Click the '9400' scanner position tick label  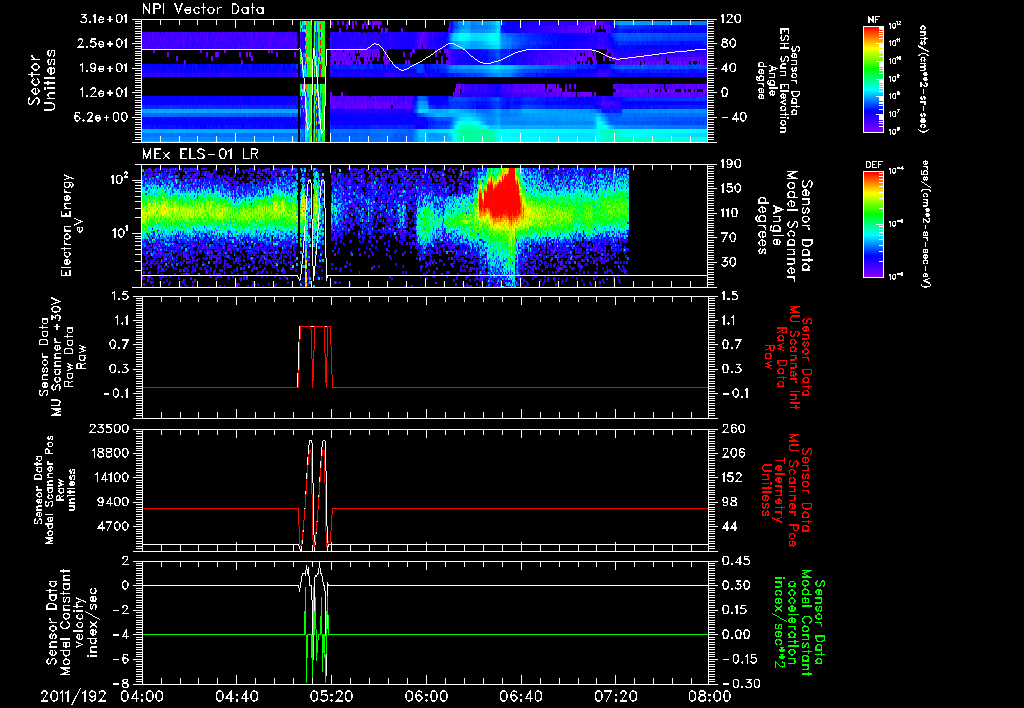(114, 502)
